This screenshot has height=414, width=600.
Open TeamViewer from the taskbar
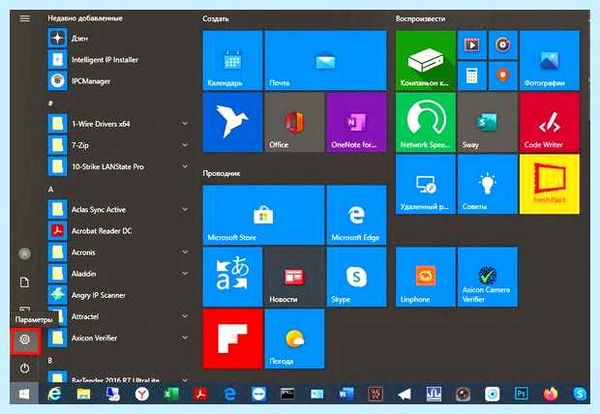click(x=259, y=394)
